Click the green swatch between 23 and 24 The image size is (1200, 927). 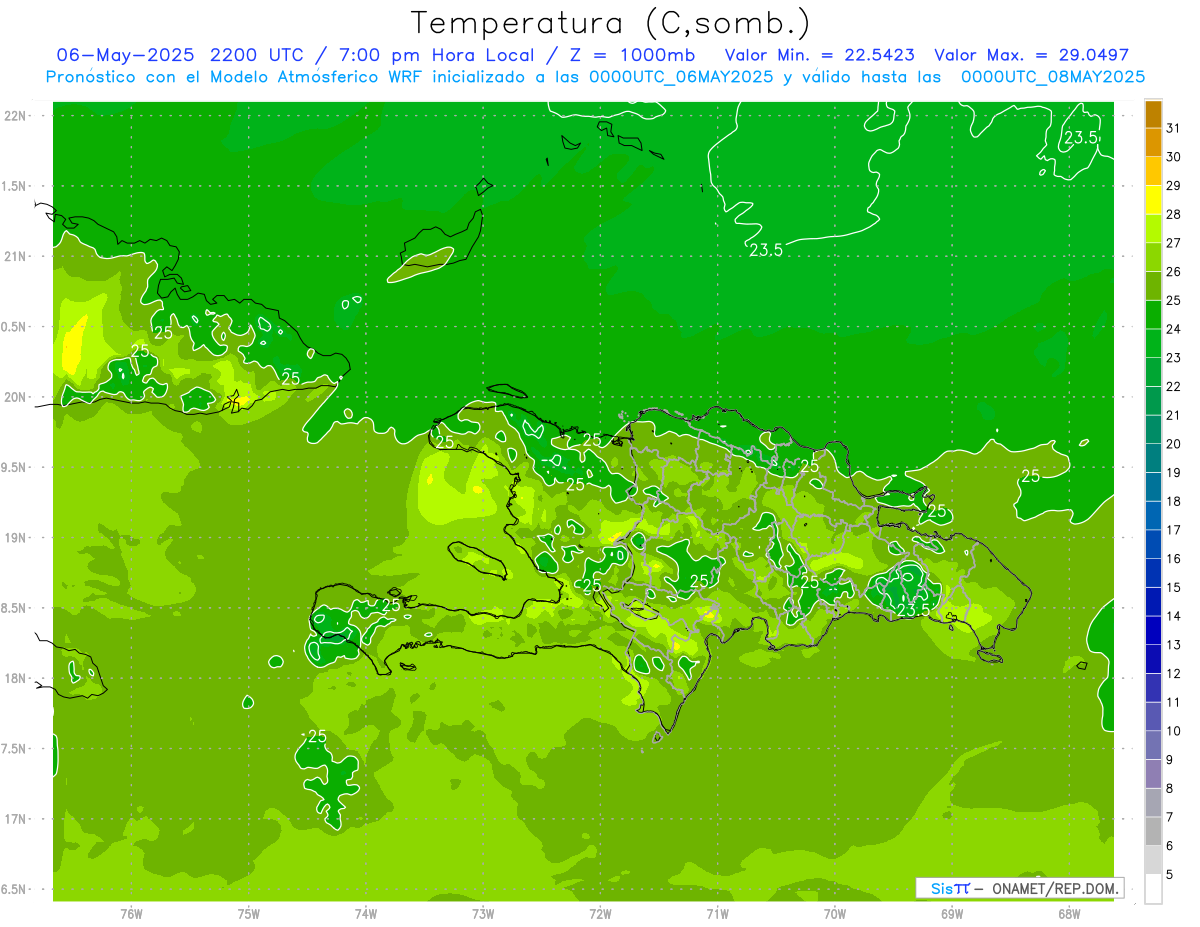(x=1153, y=343)
